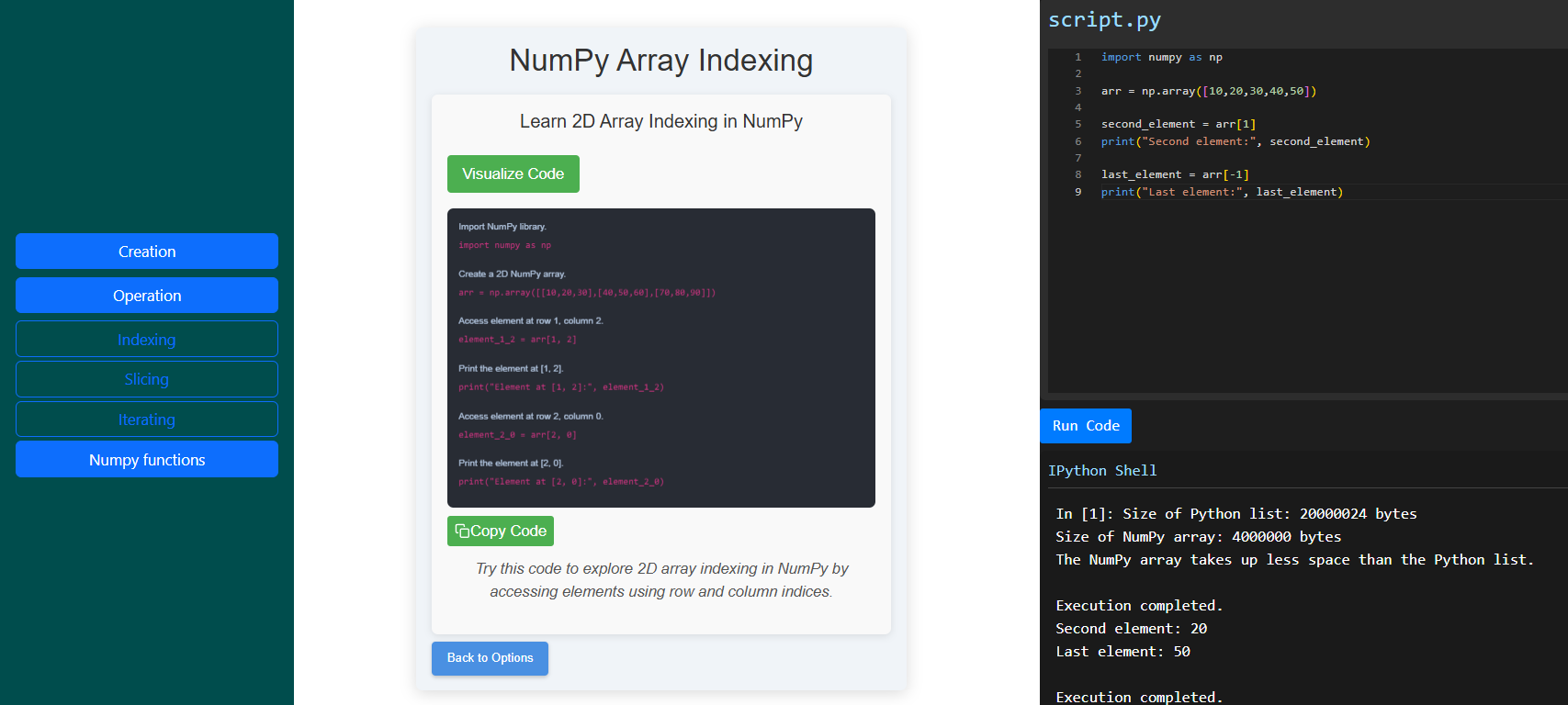Click shell output 'Last element: 50'
The image size is (1568, 705).
(x=1122, y=652)
